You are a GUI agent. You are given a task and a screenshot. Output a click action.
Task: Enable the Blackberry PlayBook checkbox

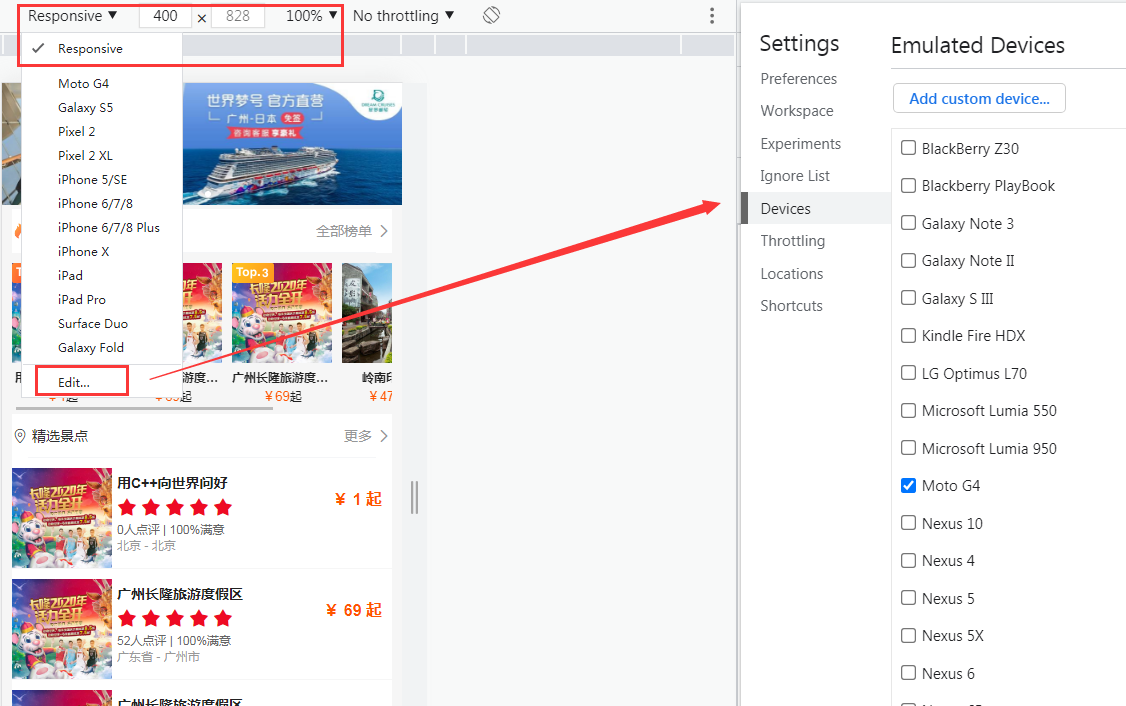coord(908,185)
